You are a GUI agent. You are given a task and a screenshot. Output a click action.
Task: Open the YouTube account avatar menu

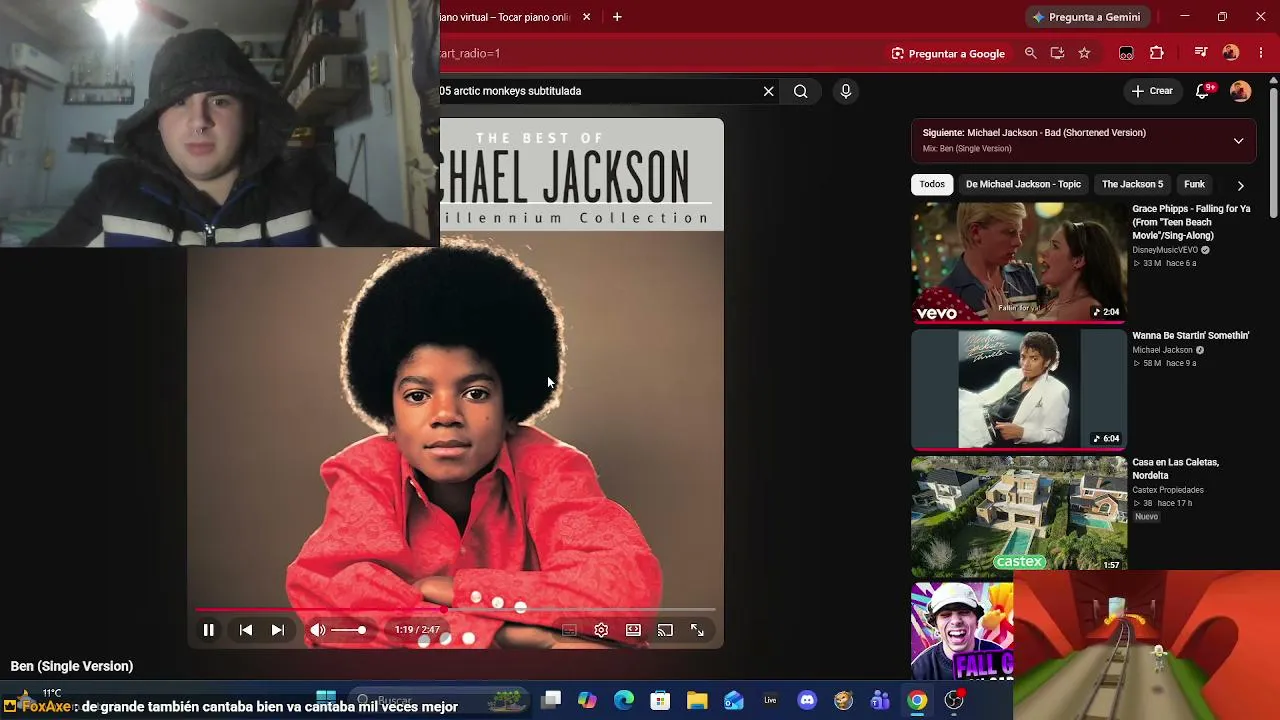(x=1241, y=91)
